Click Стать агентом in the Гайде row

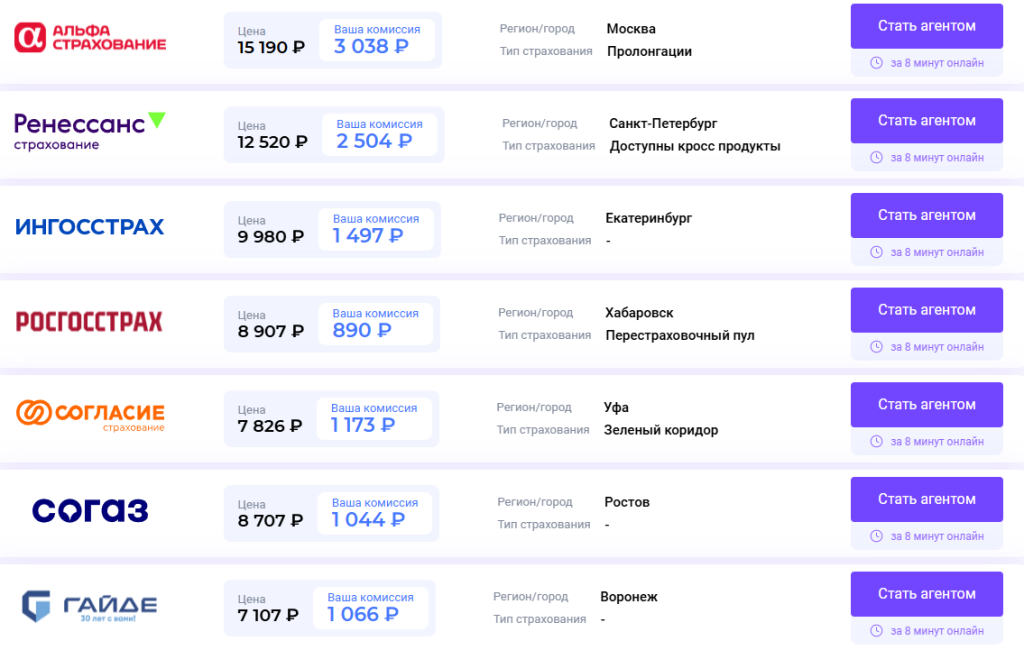pos(926,593)
